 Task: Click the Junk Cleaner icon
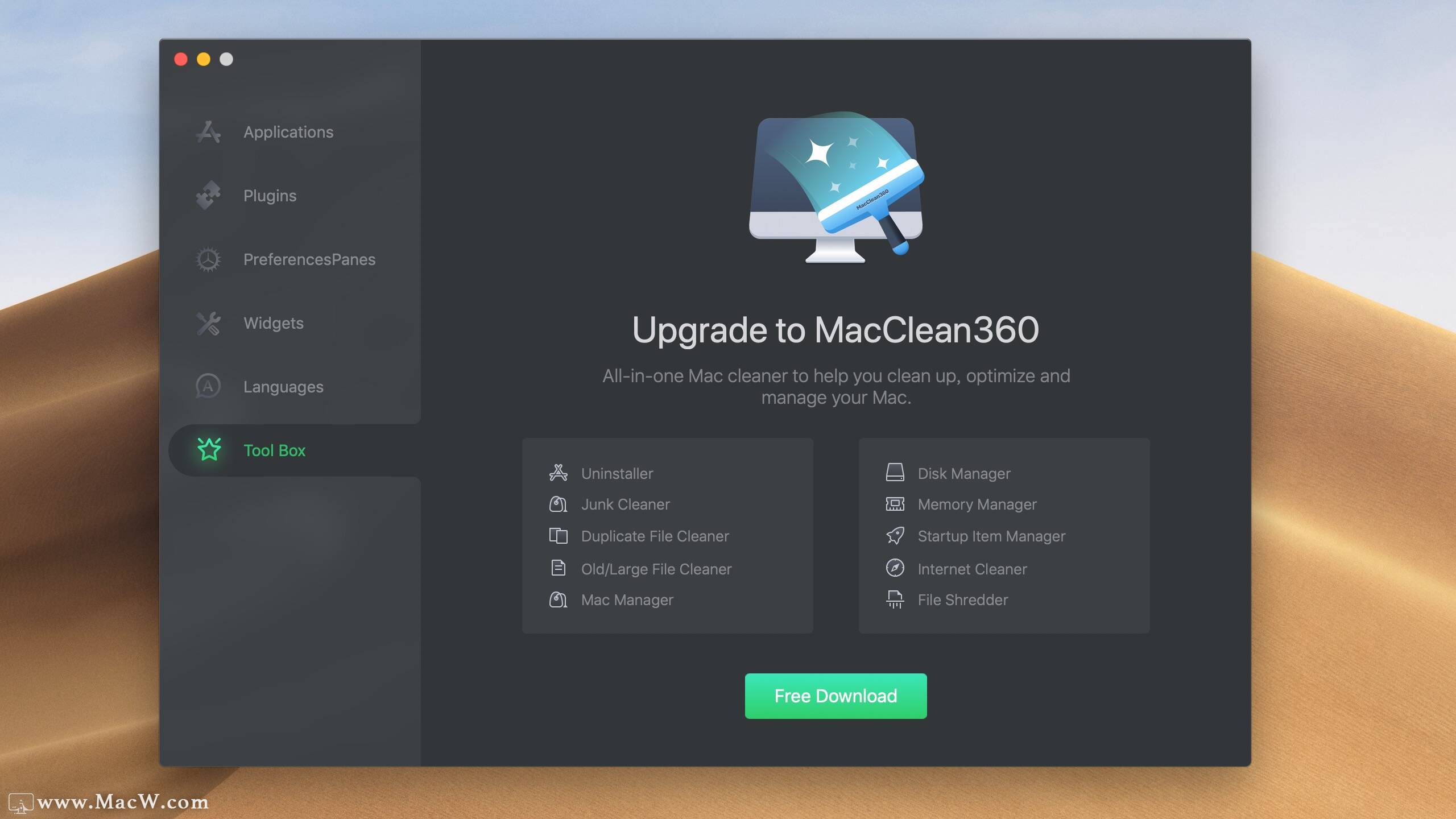click(559, 504)
